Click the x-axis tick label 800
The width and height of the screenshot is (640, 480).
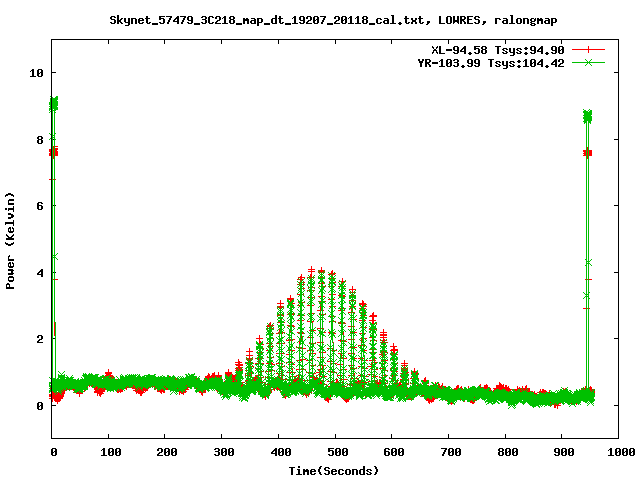(507, 452)
